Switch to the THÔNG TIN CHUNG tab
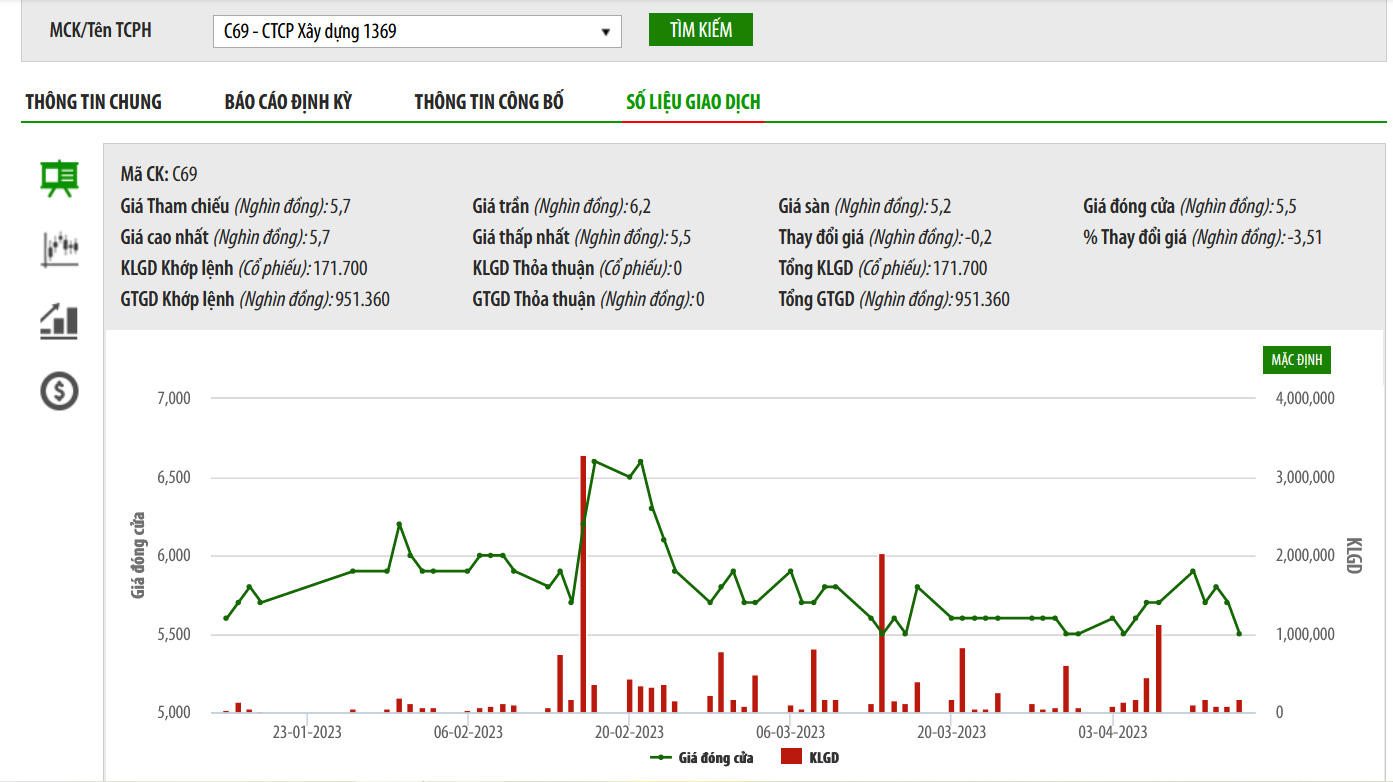Screen dimensions: 1393x782 (93, 102)
